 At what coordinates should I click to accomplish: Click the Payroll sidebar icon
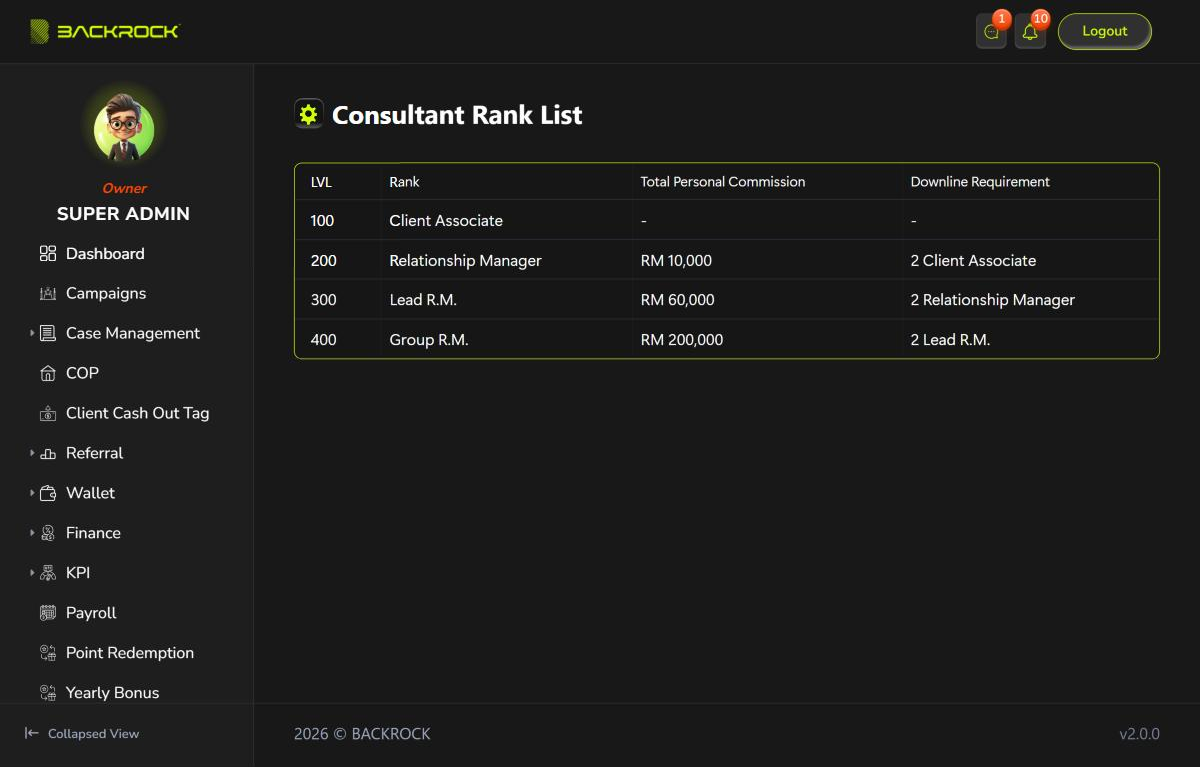[x=48, y=613]
